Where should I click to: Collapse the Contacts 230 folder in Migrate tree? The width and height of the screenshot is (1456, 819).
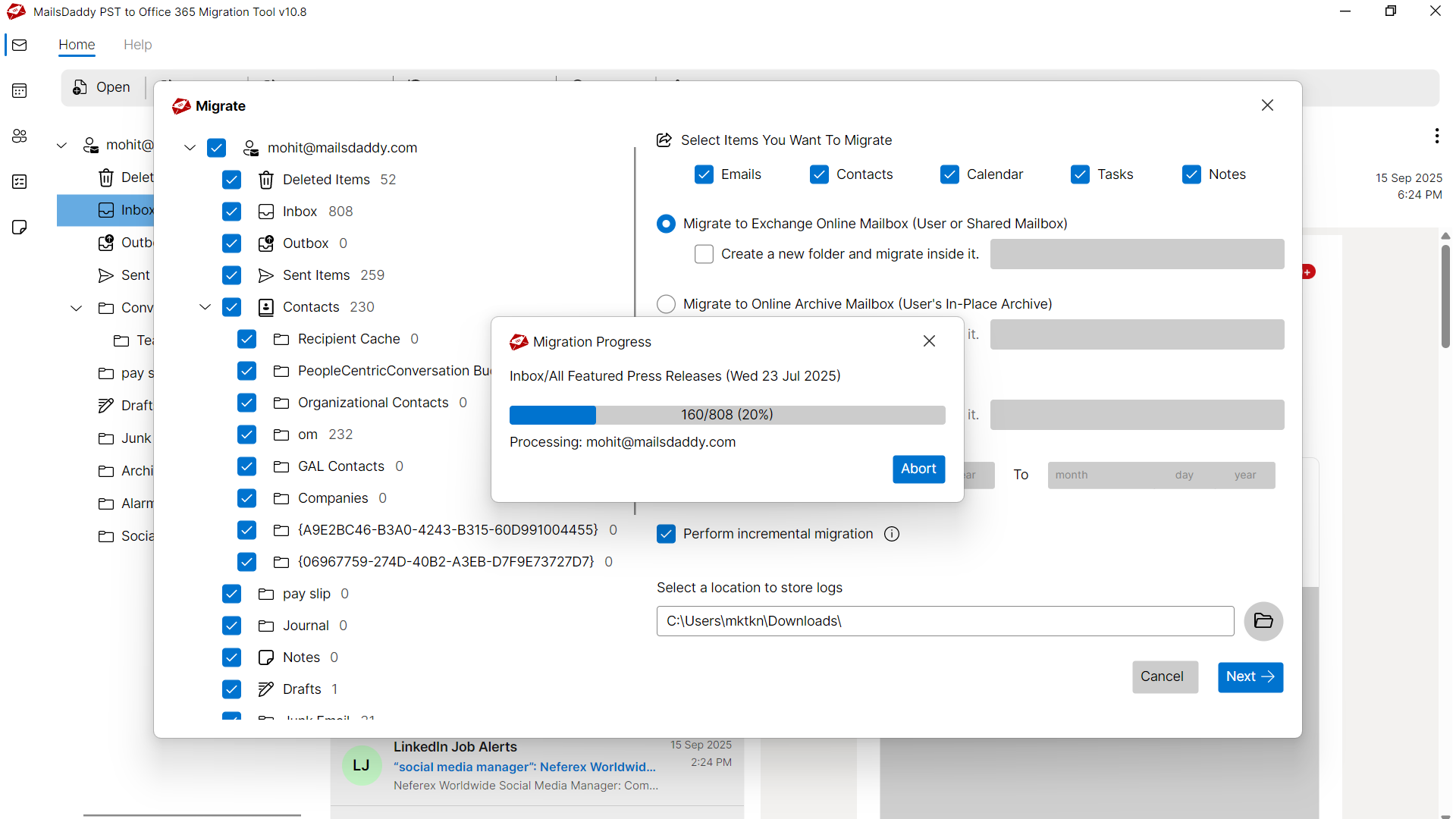coord(205,307)
